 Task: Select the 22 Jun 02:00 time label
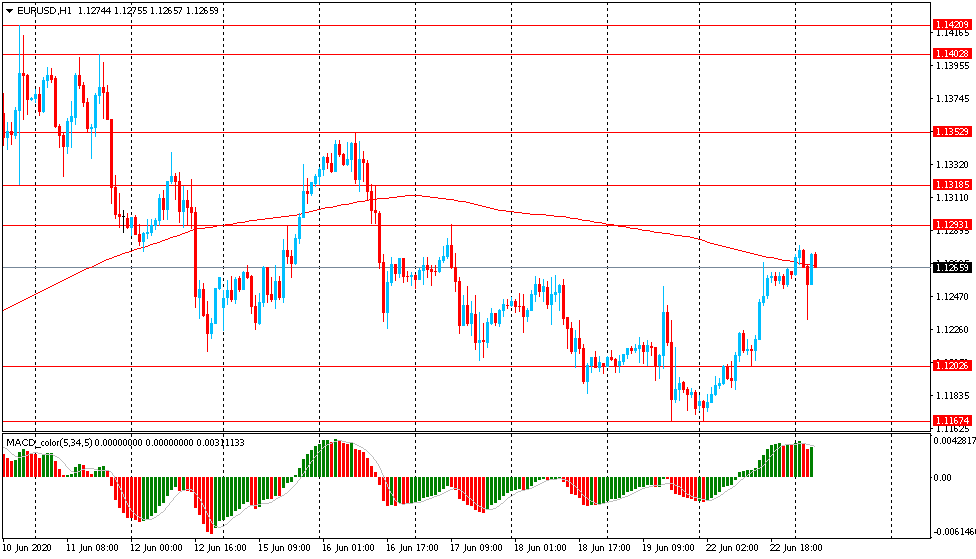[x=733, y=548]
